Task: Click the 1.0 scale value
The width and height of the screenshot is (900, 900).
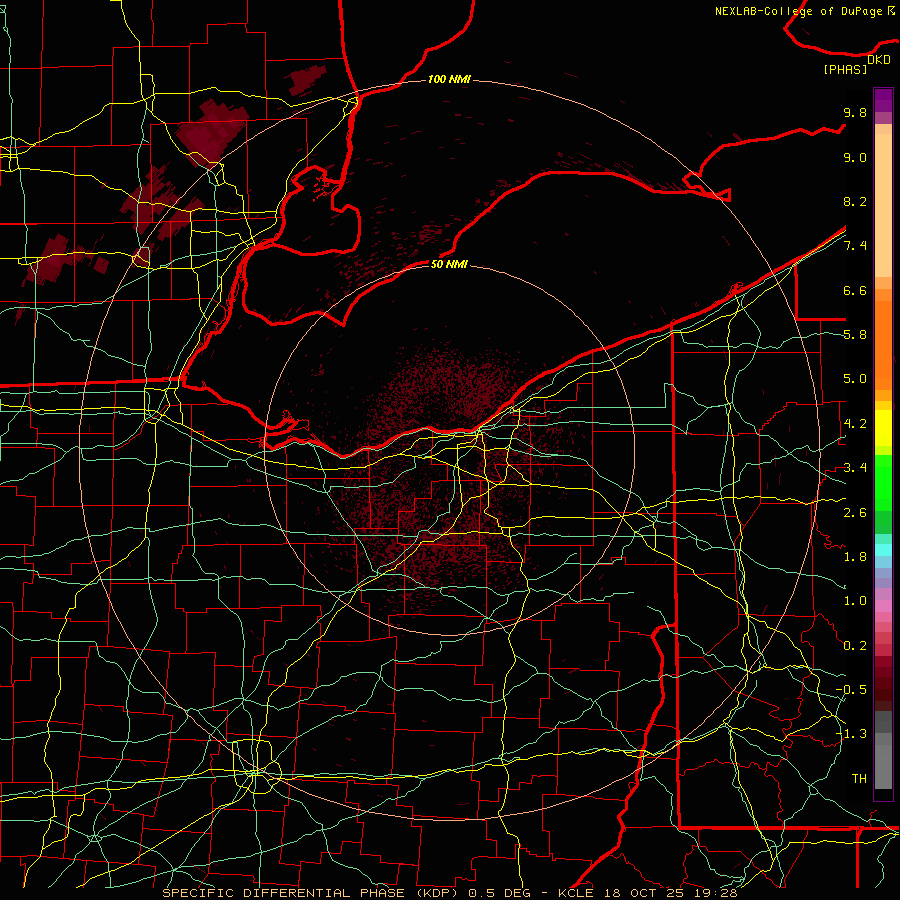Action: pyautogui.click(x=855, y=602)
